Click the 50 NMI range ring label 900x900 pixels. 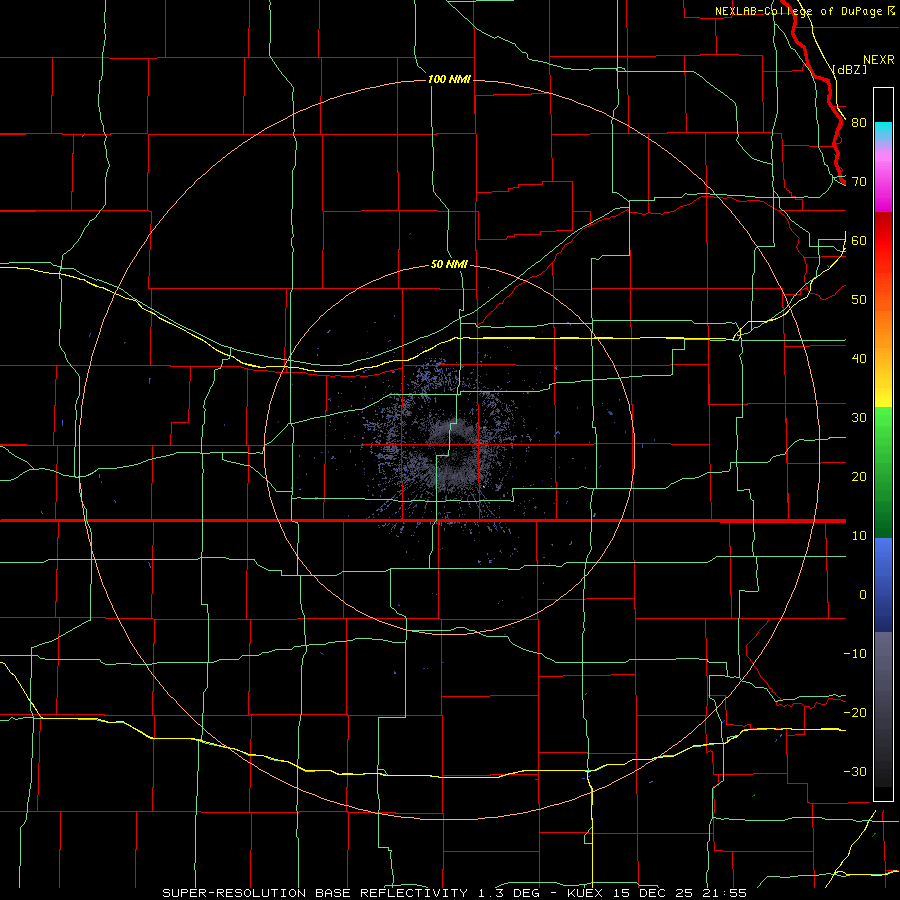[x=449, y=264]
